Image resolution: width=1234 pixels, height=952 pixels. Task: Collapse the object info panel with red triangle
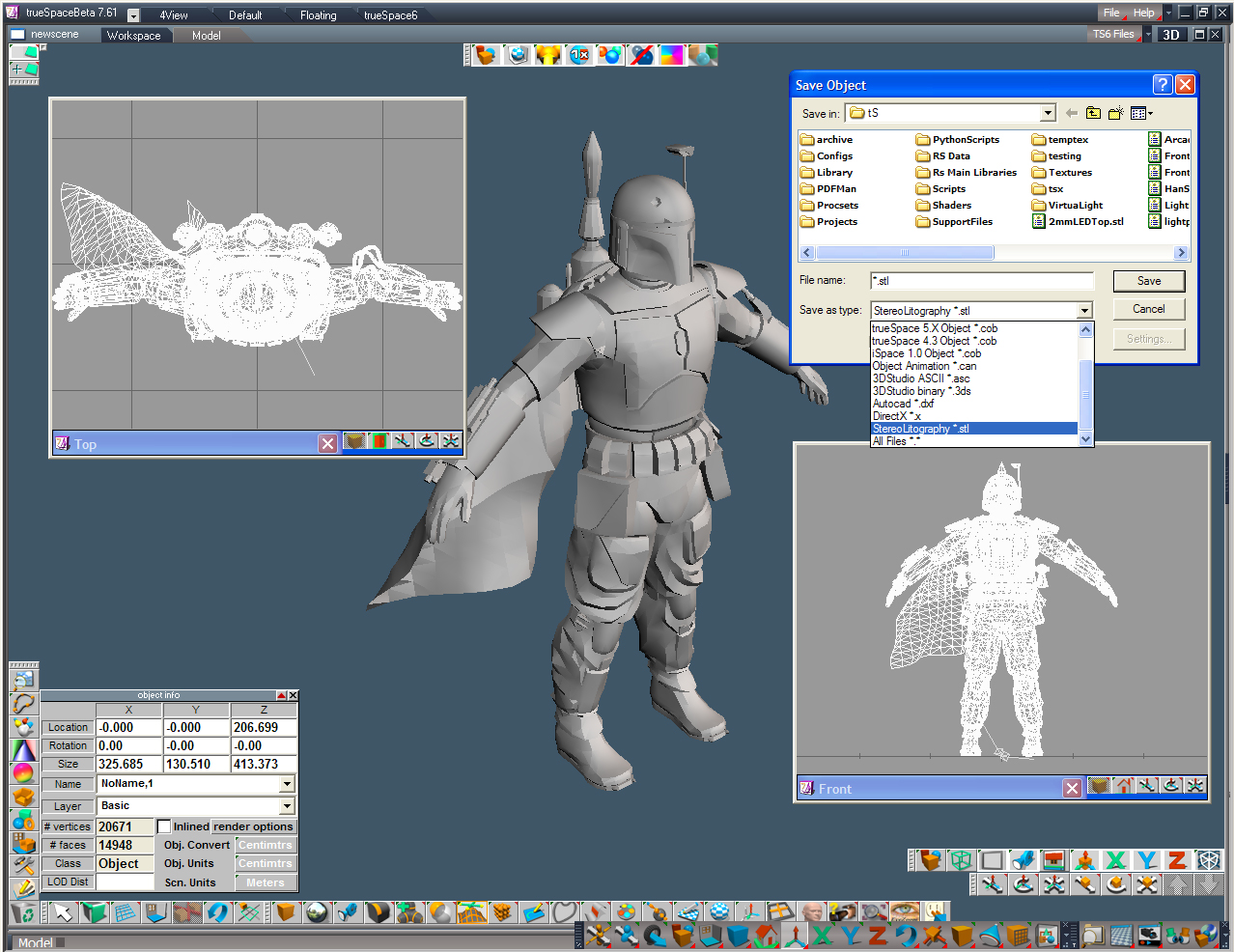point(281,695)
